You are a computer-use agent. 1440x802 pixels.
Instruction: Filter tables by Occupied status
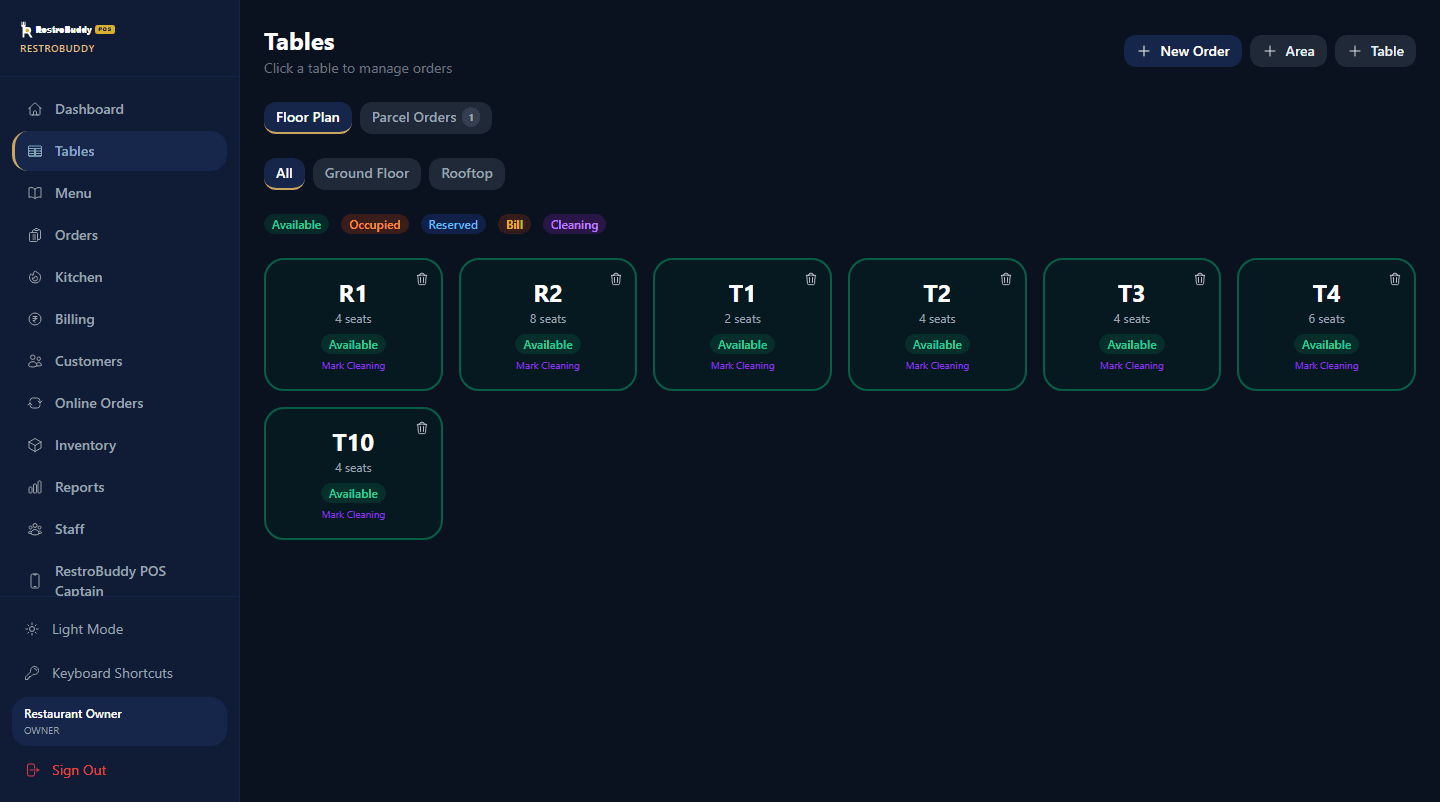375,225
